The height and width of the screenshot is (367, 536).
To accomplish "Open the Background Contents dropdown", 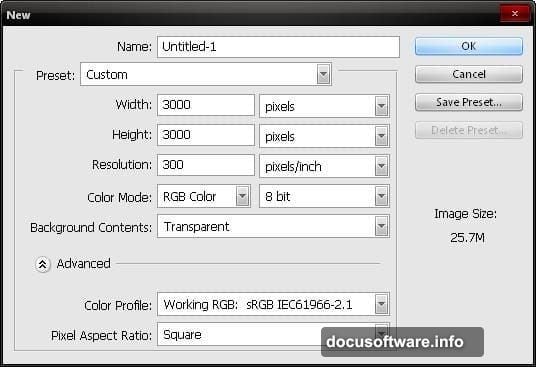I will coord(273,226).
